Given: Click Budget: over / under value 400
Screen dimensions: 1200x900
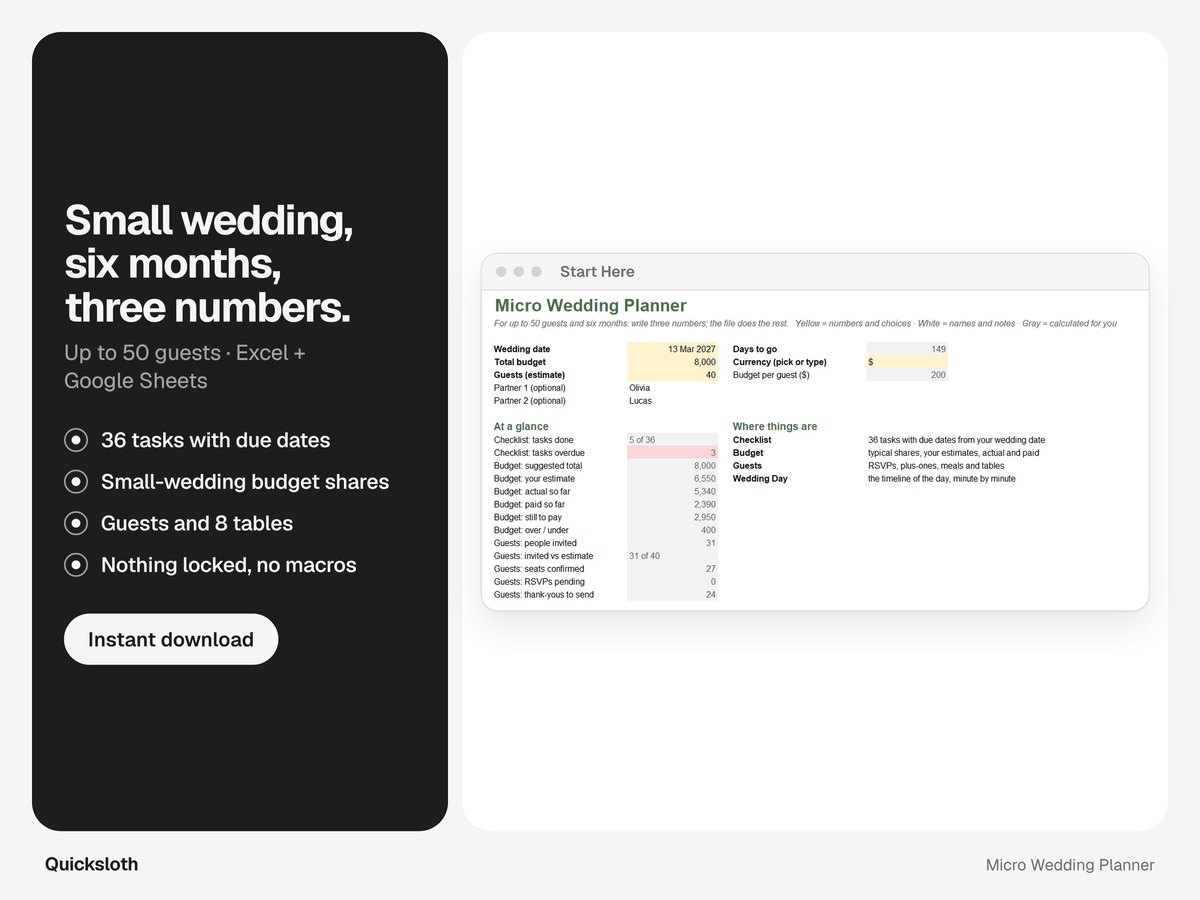Looking at the screenshot, I should (x=672, y=531).
